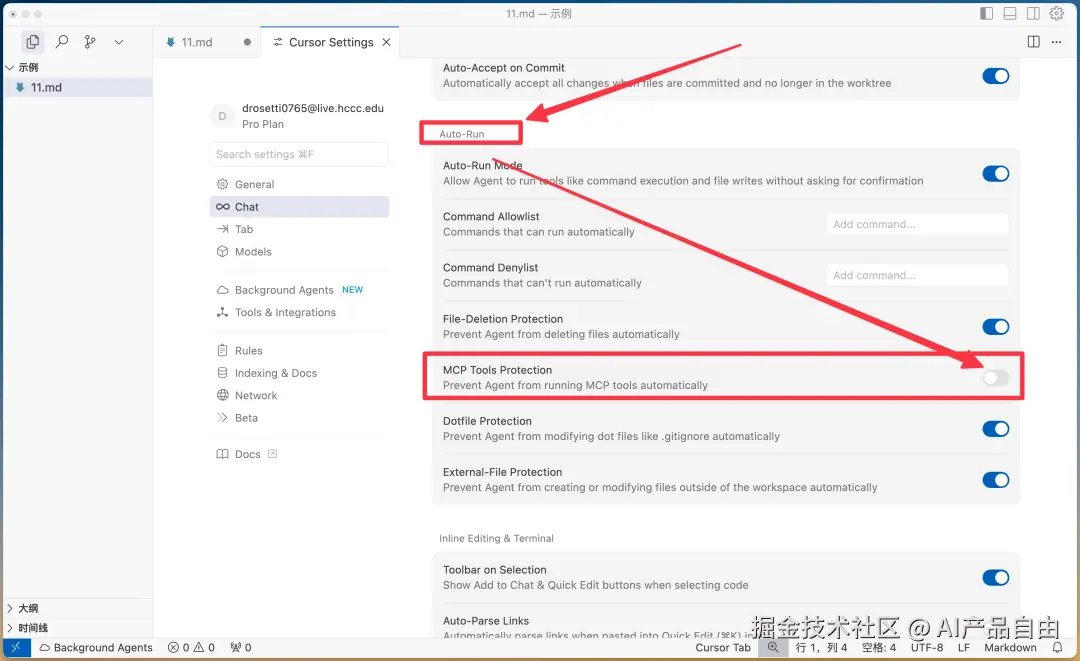The height and width of the screenshot is (661, 1080).
Task: Toggle External-File Protection switch
Action: pos(995,480)
